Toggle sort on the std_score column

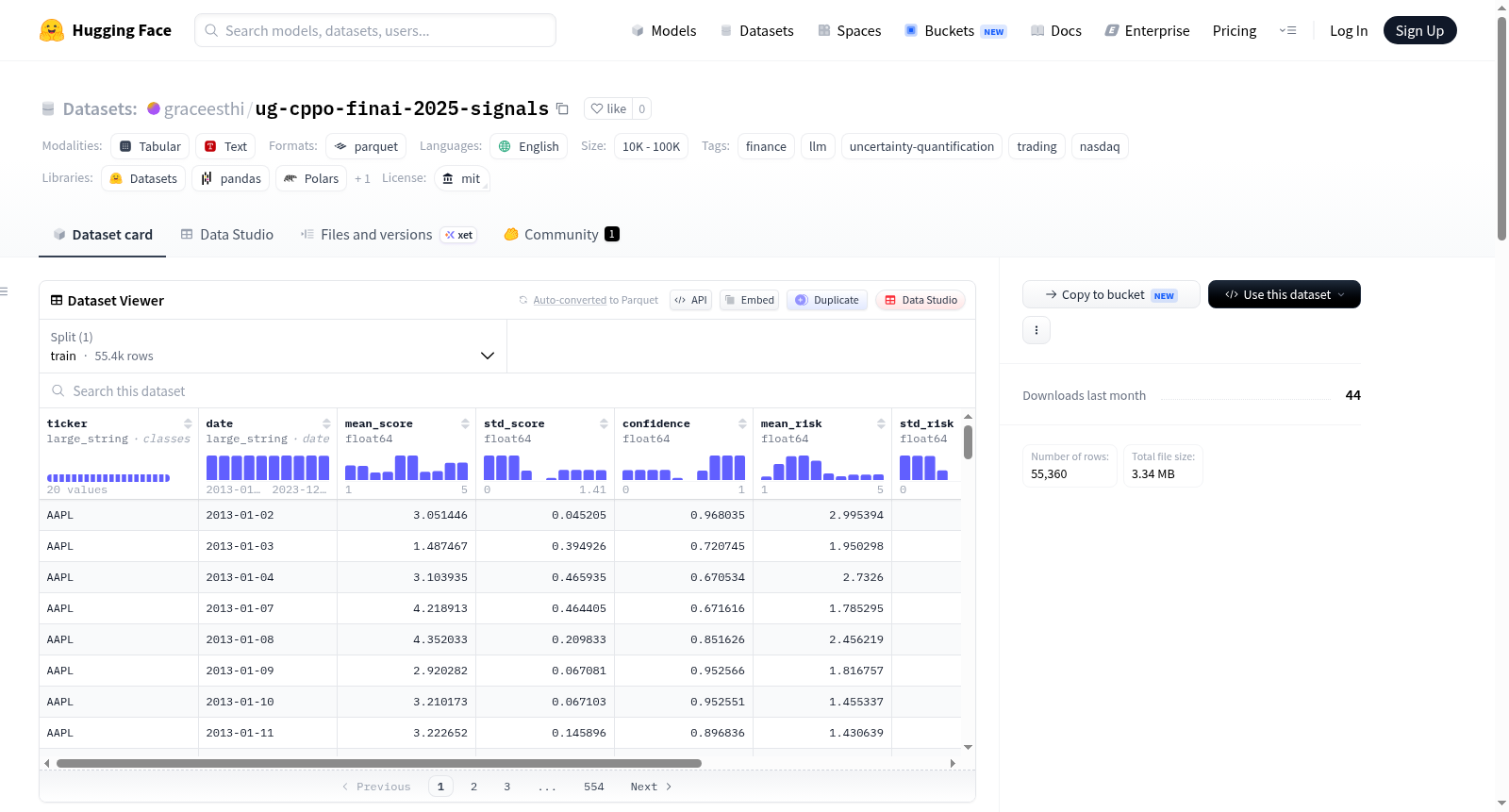click(x=604, y=423)
